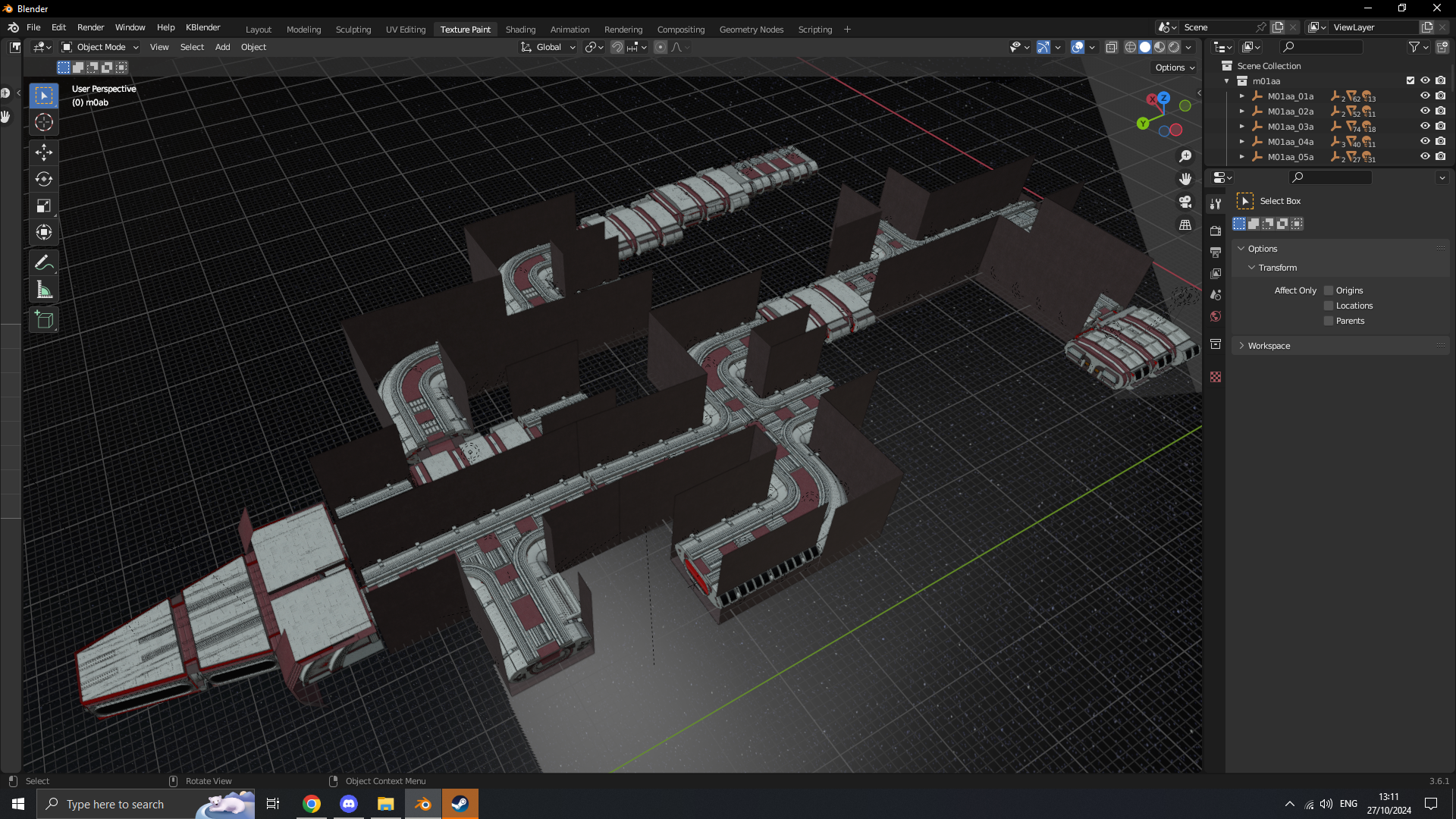Select the Measure tool
The height and width of the screenshot is (819, 1456).
tap(44, 290)
